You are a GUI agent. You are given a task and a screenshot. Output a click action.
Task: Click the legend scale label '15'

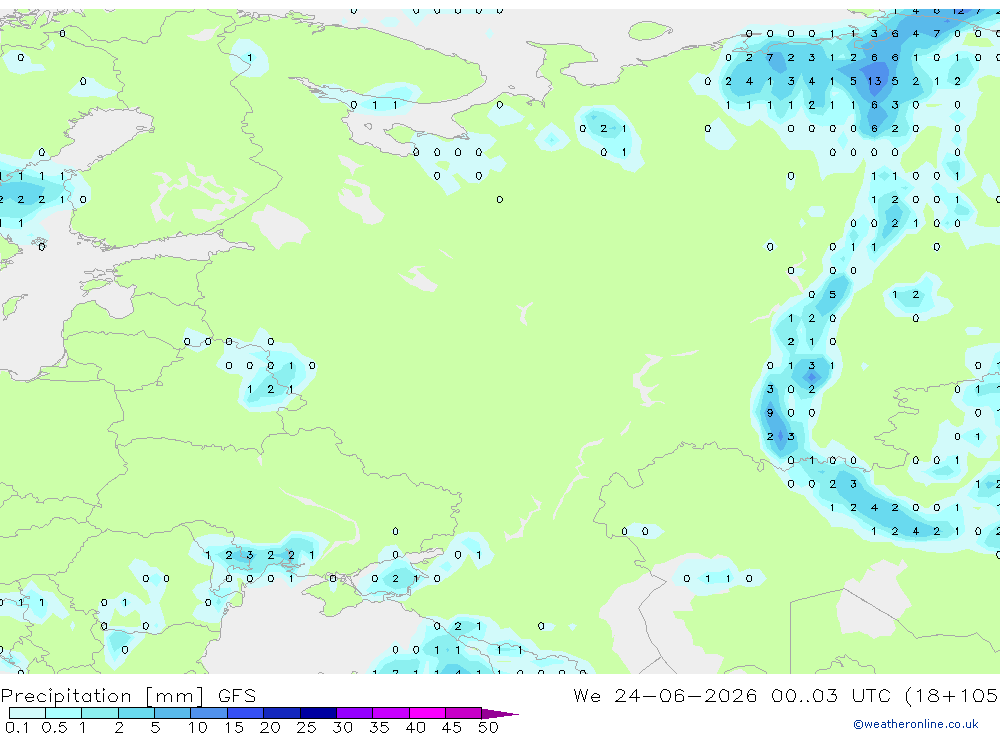(233, 727)
